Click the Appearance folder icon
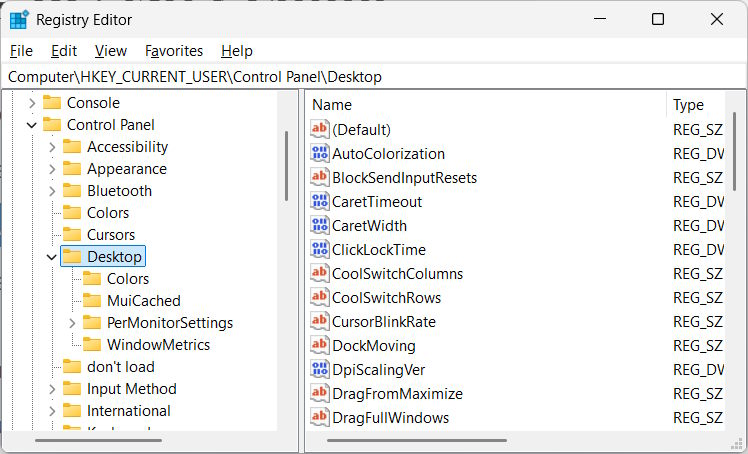This screenshot has height=454, width=748. [72, 168]
